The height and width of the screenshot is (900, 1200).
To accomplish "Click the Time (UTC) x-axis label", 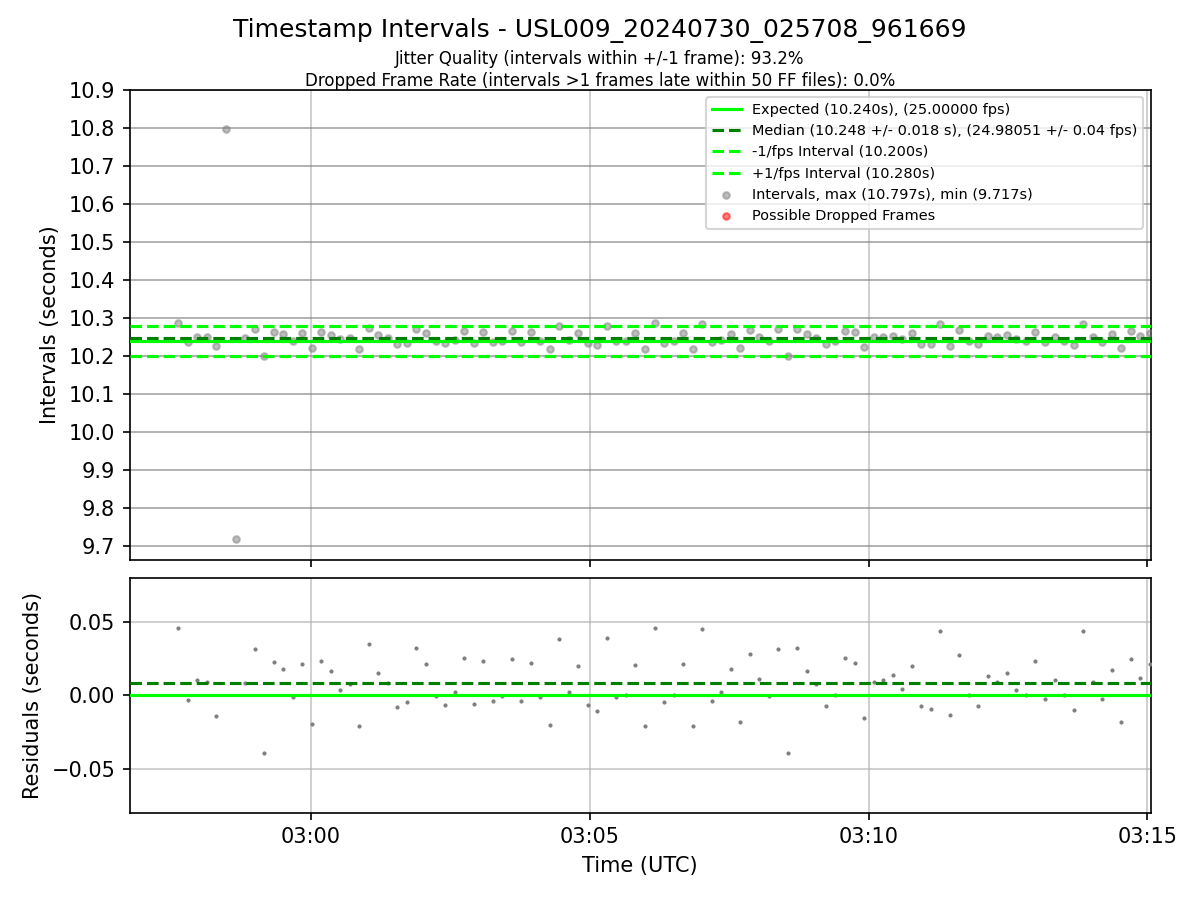I will click(640, 865).
